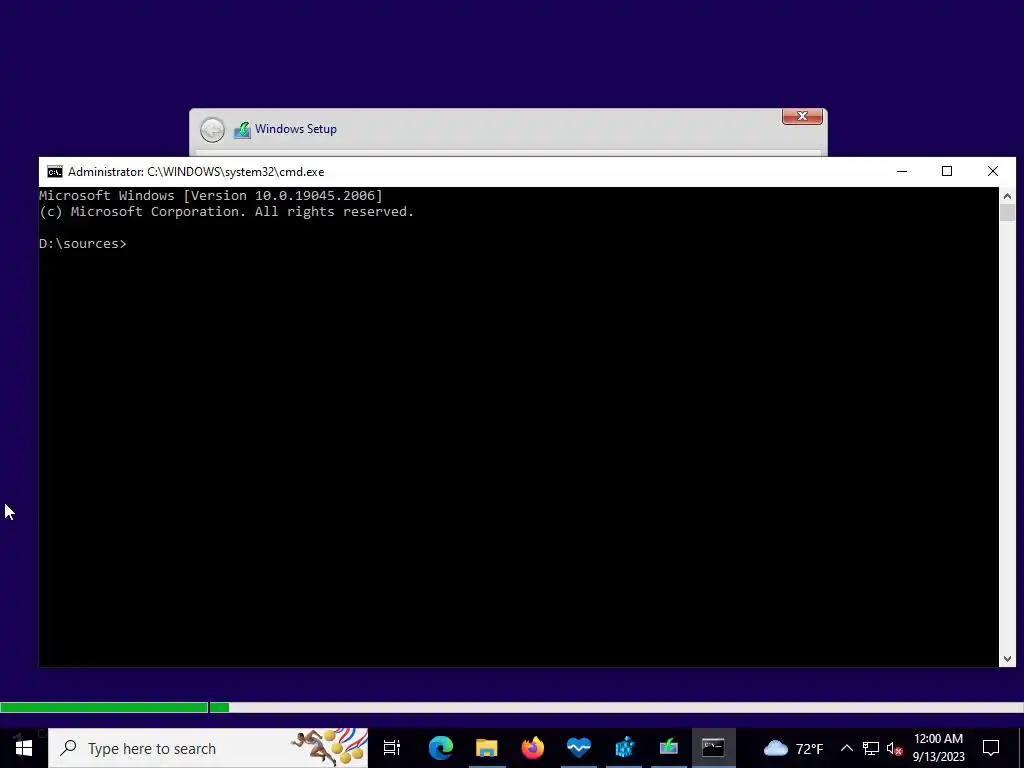Open the 72°F weather widget

[793, 748]
